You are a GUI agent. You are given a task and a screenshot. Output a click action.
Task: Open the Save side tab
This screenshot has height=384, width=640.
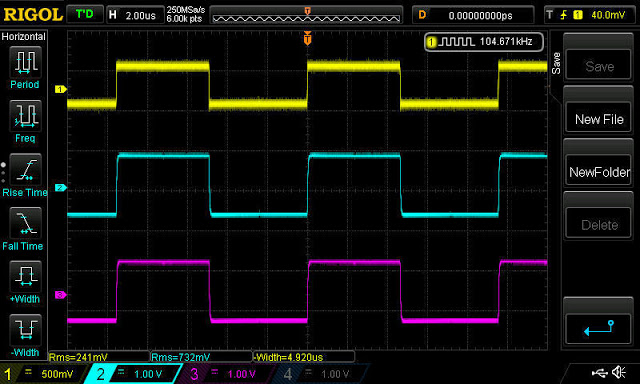(556, 63)
